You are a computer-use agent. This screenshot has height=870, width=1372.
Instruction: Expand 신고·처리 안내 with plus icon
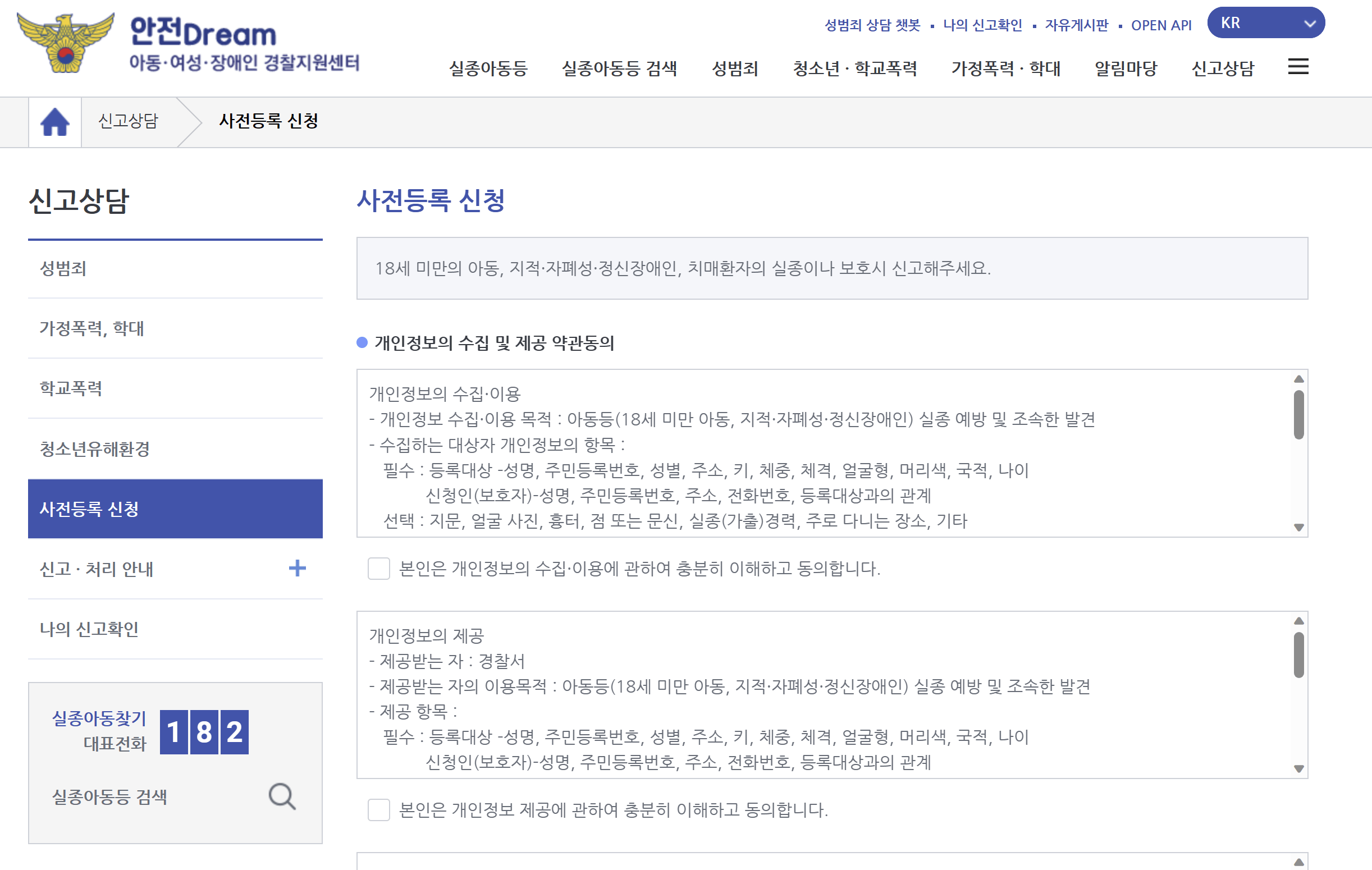click(297, 568)
